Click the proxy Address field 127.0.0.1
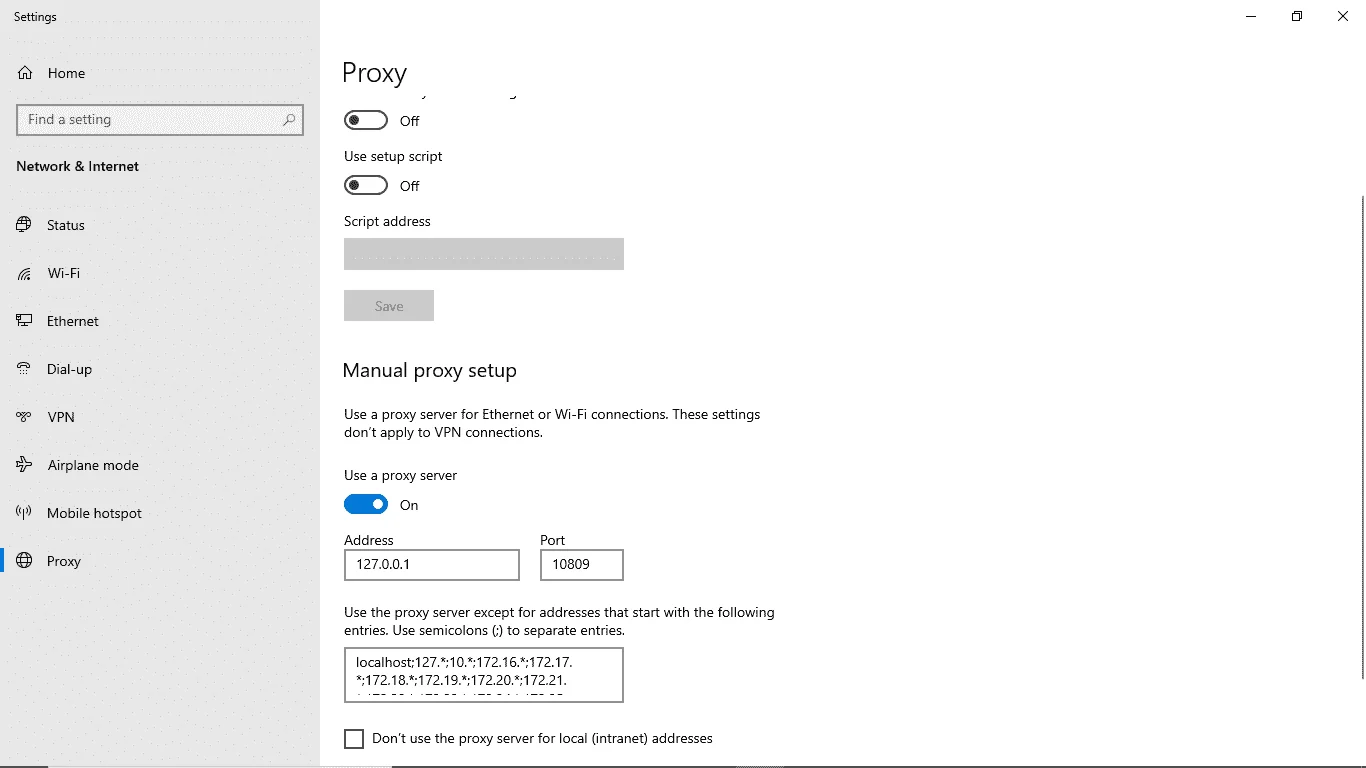The width and height of the screenshot is (1366, 768). [x=432, y=565]
